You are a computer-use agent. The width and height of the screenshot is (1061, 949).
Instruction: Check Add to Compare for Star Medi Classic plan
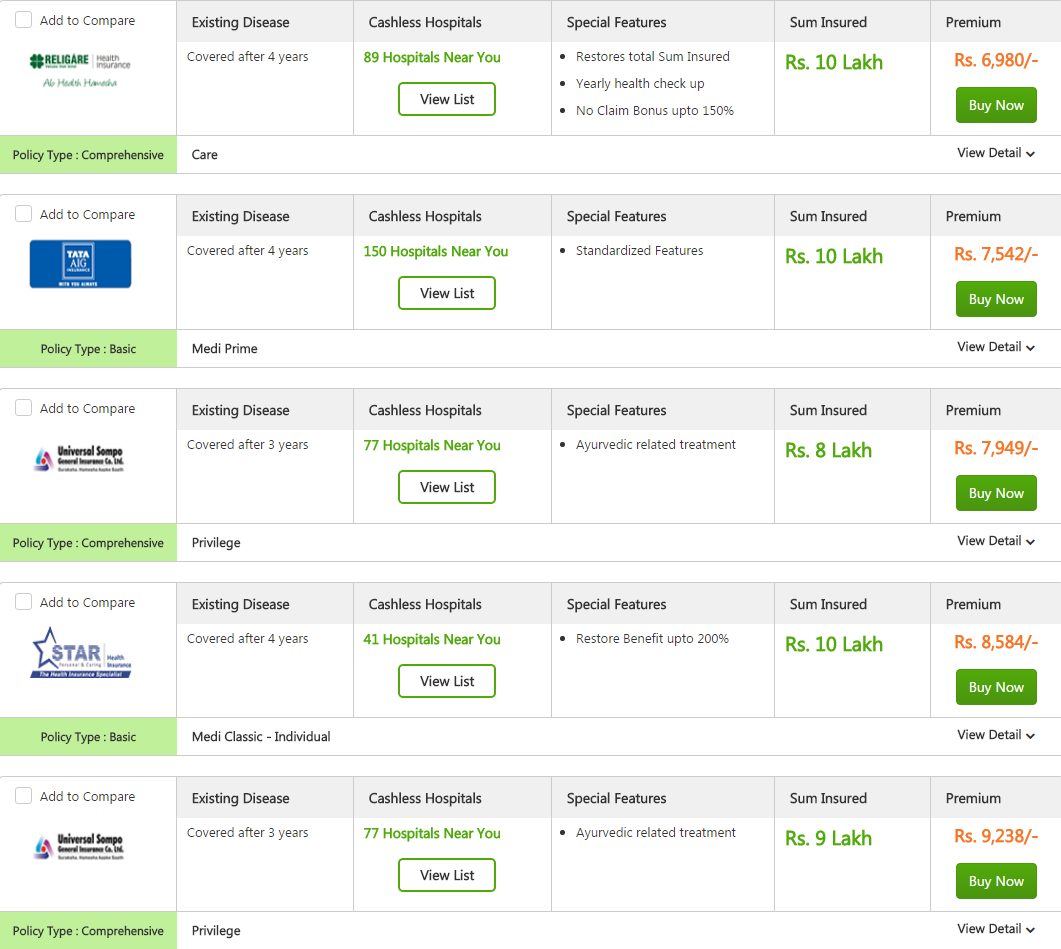point(24,602)
